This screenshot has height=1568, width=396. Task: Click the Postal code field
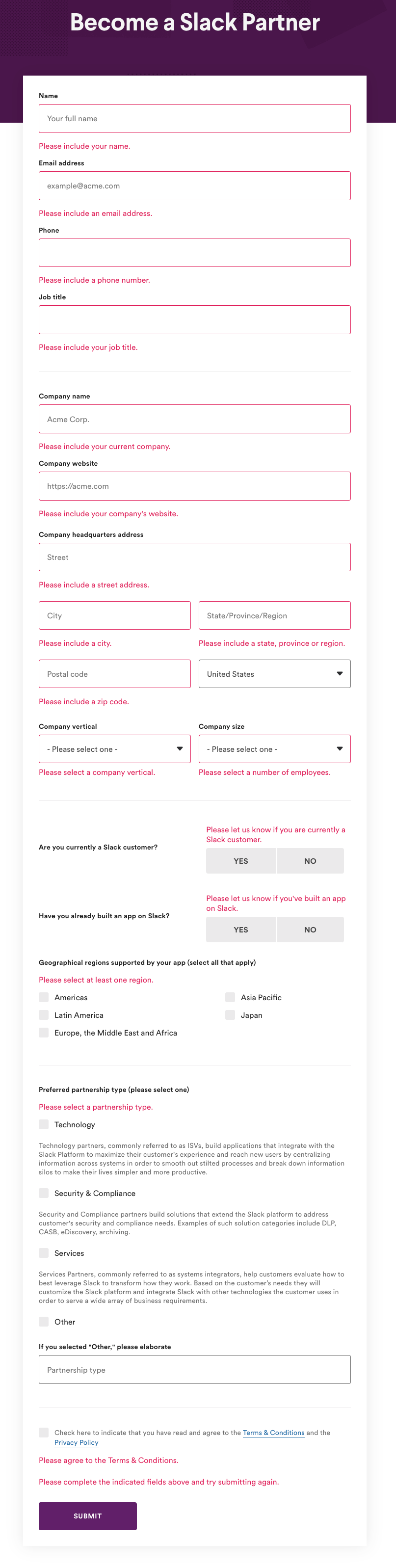tap(114, 674)
